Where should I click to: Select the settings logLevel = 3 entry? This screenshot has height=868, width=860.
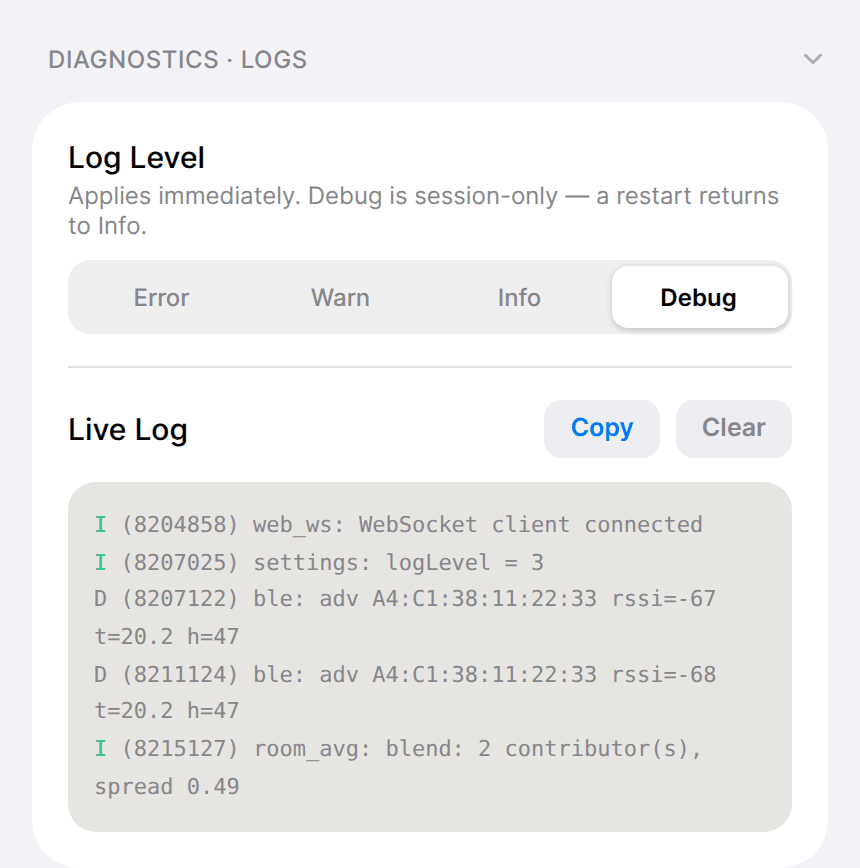pos(319,562)
